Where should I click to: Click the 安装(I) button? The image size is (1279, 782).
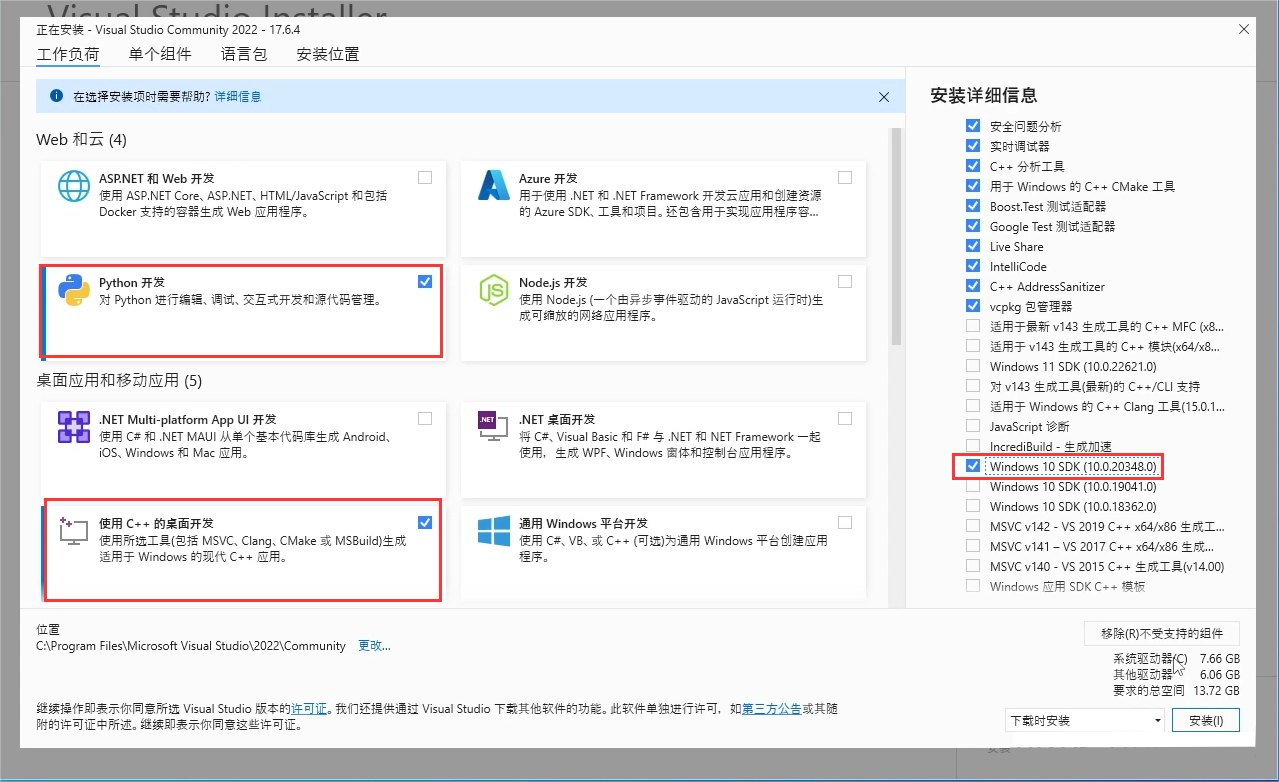tap(1205, 719)
